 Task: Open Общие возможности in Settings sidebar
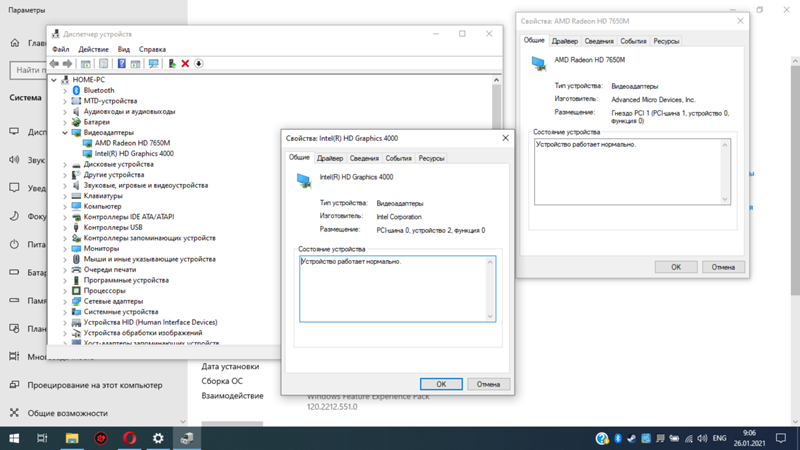pos(67,413)
